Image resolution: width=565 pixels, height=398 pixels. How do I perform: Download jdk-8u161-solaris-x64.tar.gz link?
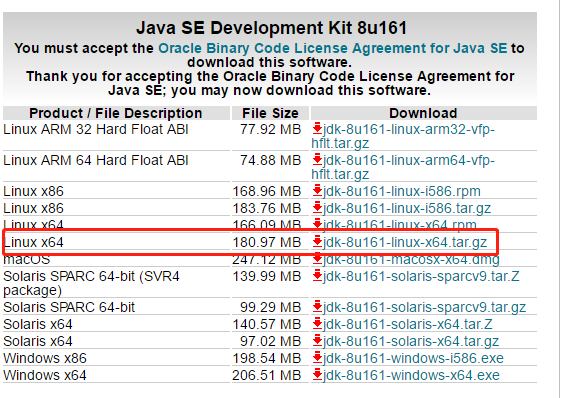coord(411,341)
